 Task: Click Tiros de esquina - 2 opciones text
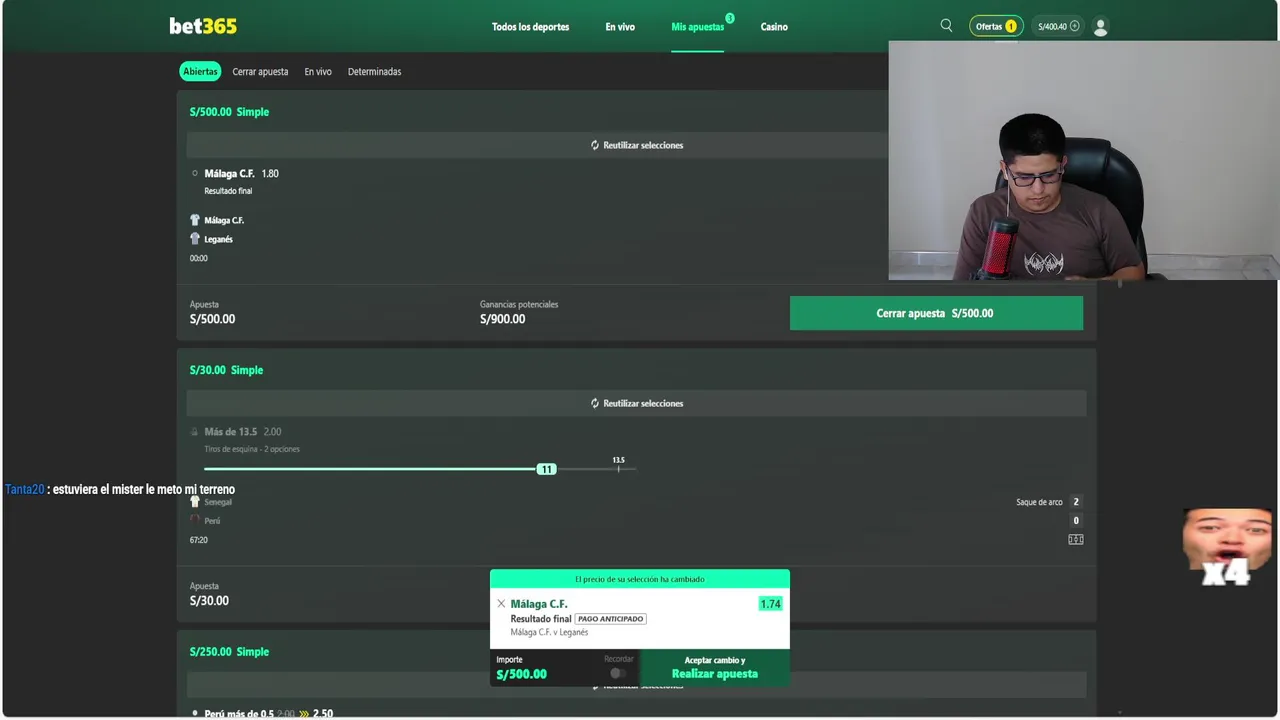[252, 449]
